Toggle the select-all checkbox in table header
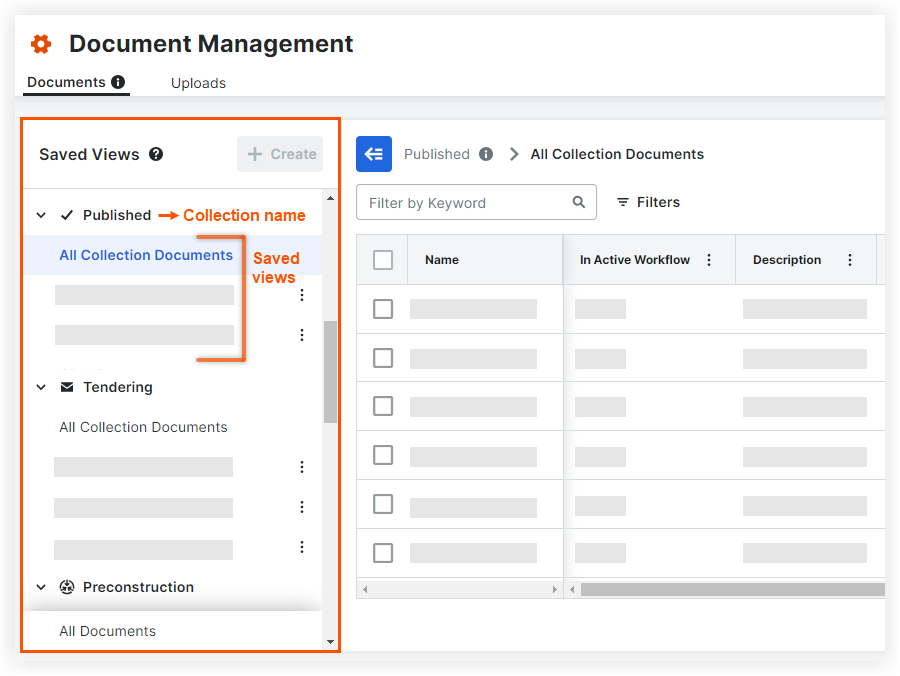Screen dimensions: 900x676 pos(383,260)
